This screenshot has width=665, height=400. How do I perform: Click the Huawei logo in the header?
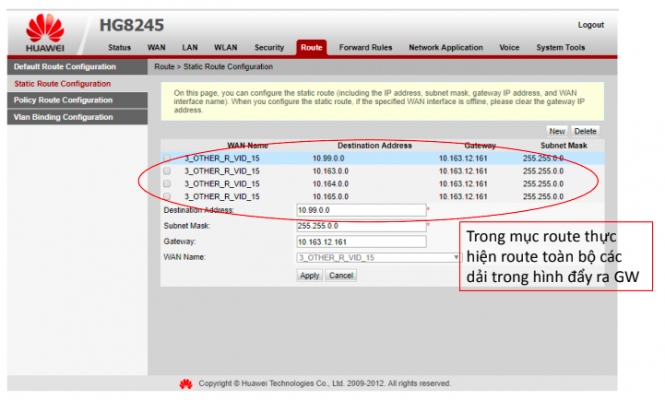click(45, 32)
